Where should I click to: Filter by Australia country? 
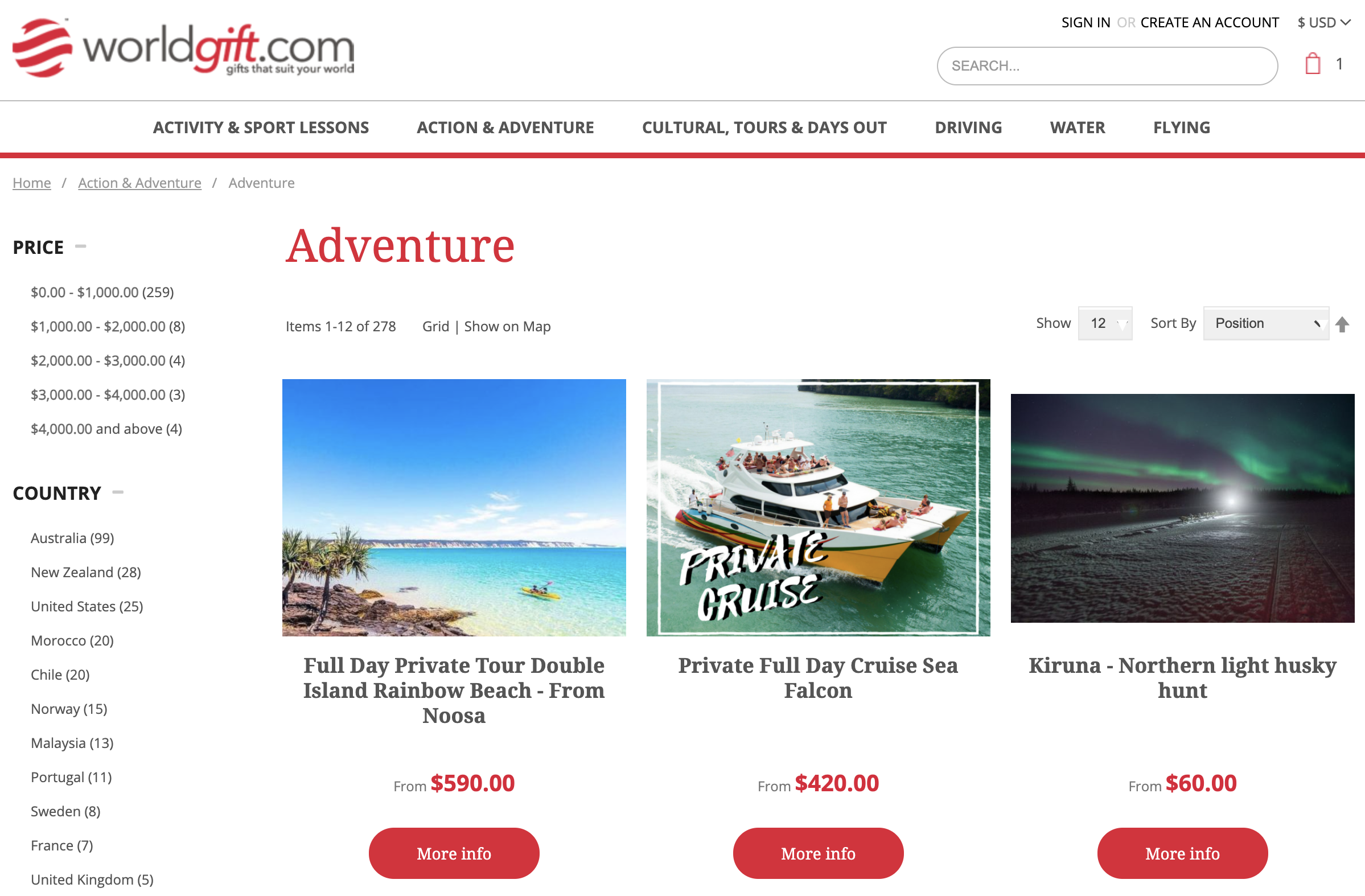point(72,538)
